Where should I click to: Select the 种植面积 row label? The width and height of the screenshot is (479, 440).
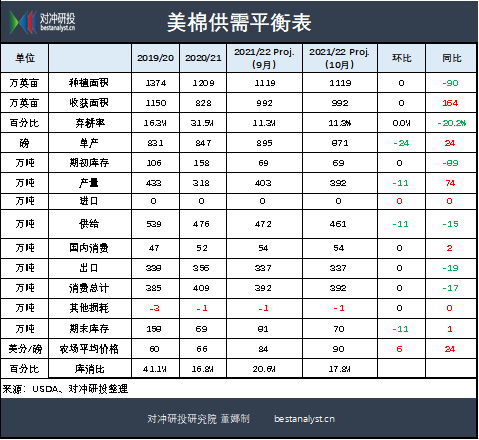(89, 83)
